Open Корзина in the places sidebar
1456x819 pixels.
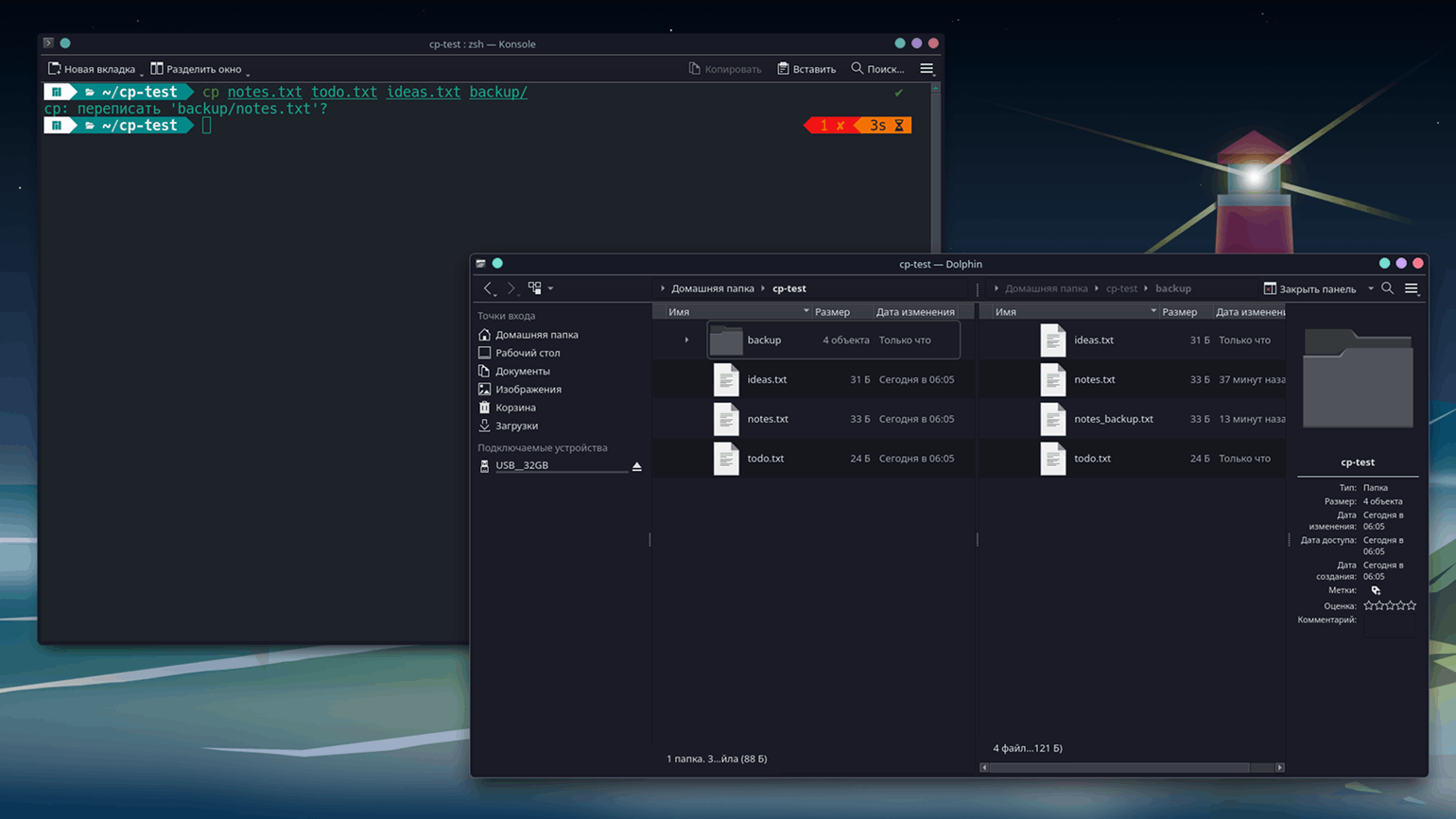[x=515, y=408]
